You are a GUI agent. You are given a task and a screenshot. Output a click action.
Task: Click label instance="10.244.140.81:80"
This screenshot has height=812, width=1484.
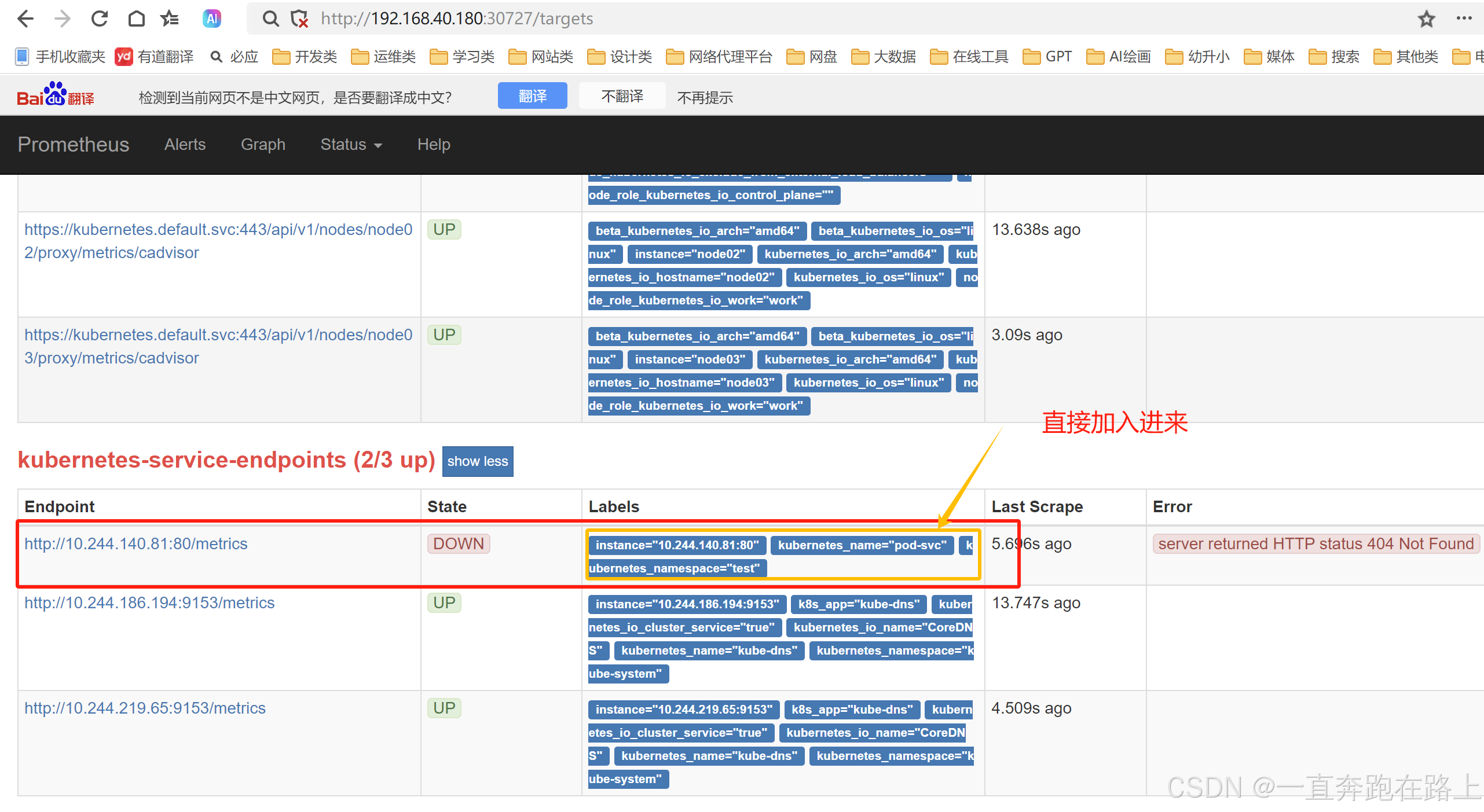tap(677, 545)
